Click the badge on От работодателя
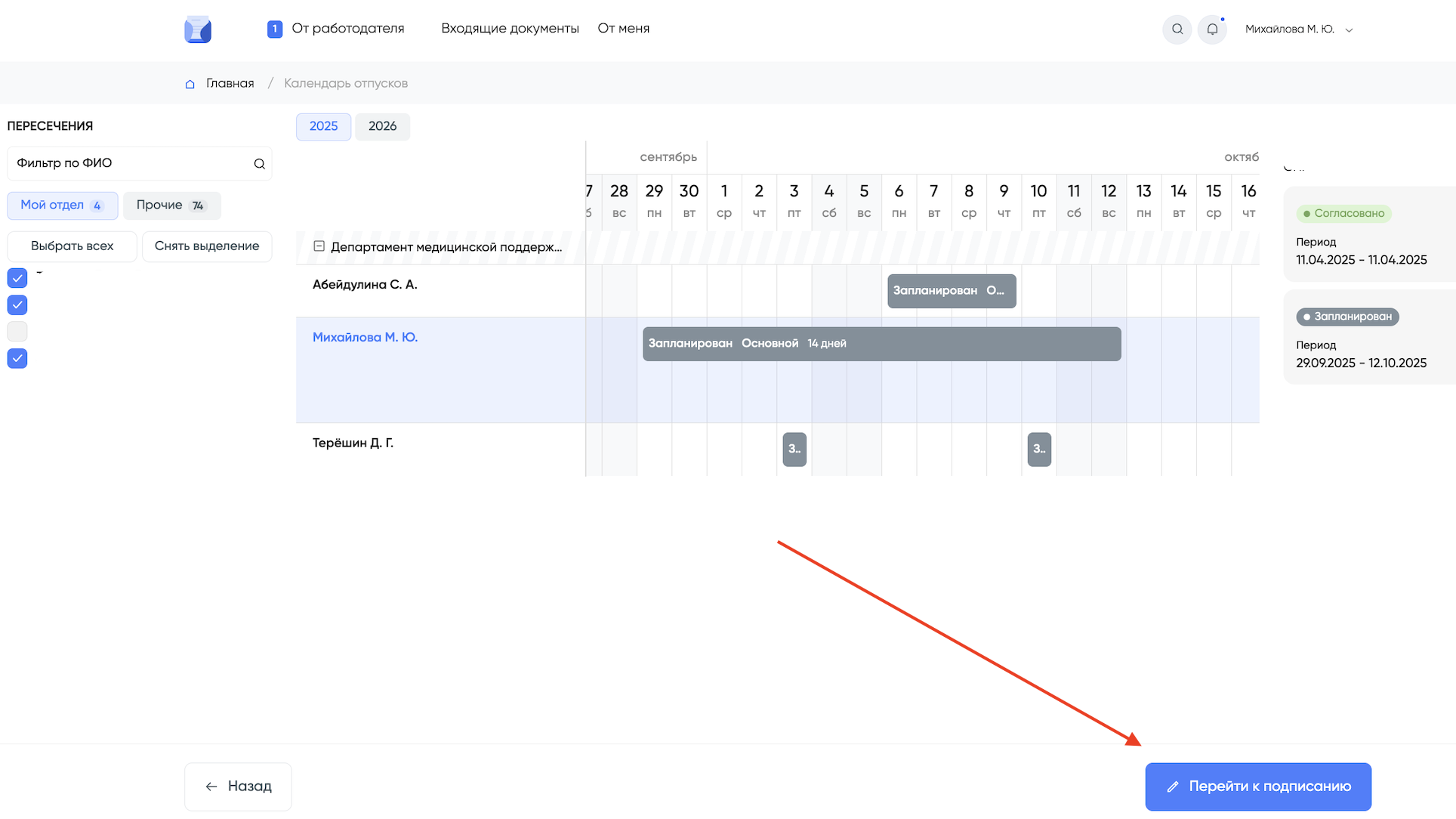 pos(275,29)
